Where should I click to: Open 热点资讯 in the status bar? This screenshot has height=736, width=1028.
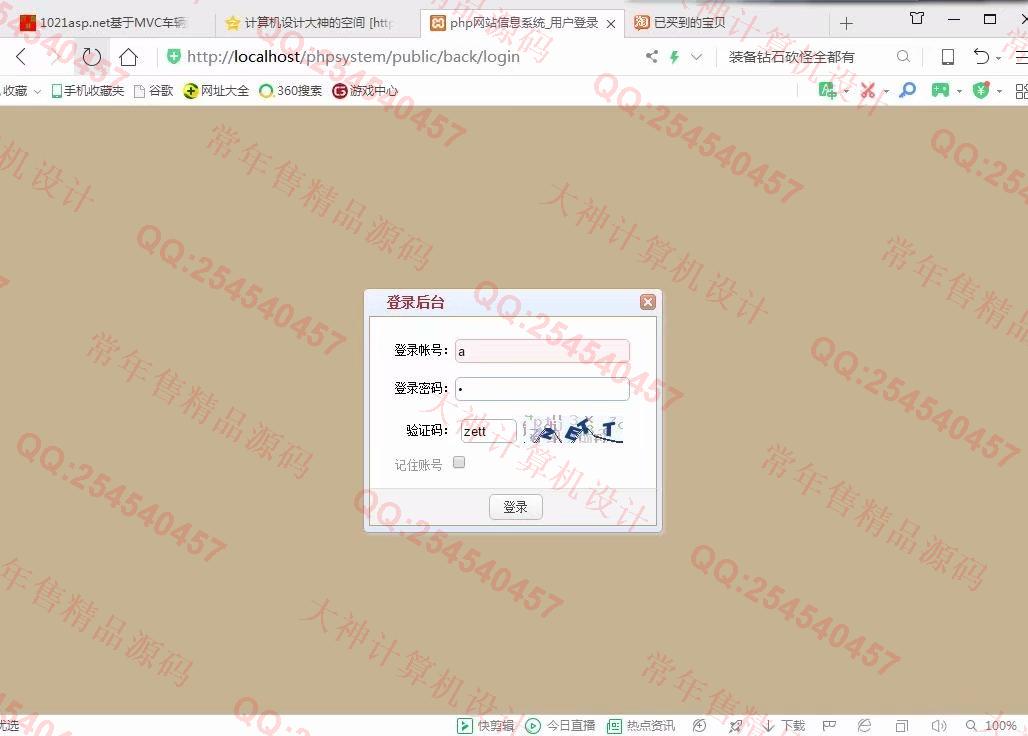641,726
